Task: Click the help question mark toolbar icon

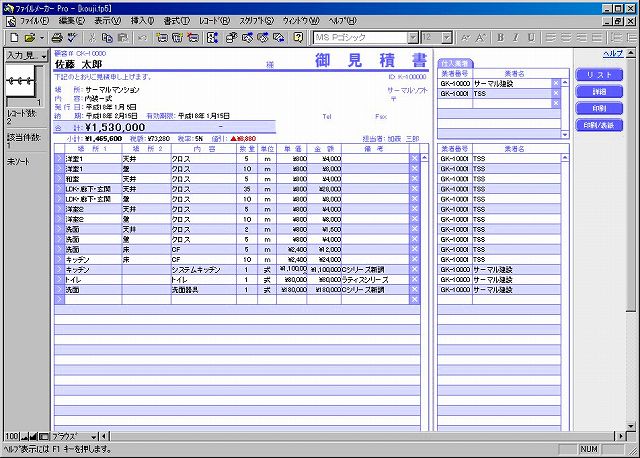Action: [298, 37]
